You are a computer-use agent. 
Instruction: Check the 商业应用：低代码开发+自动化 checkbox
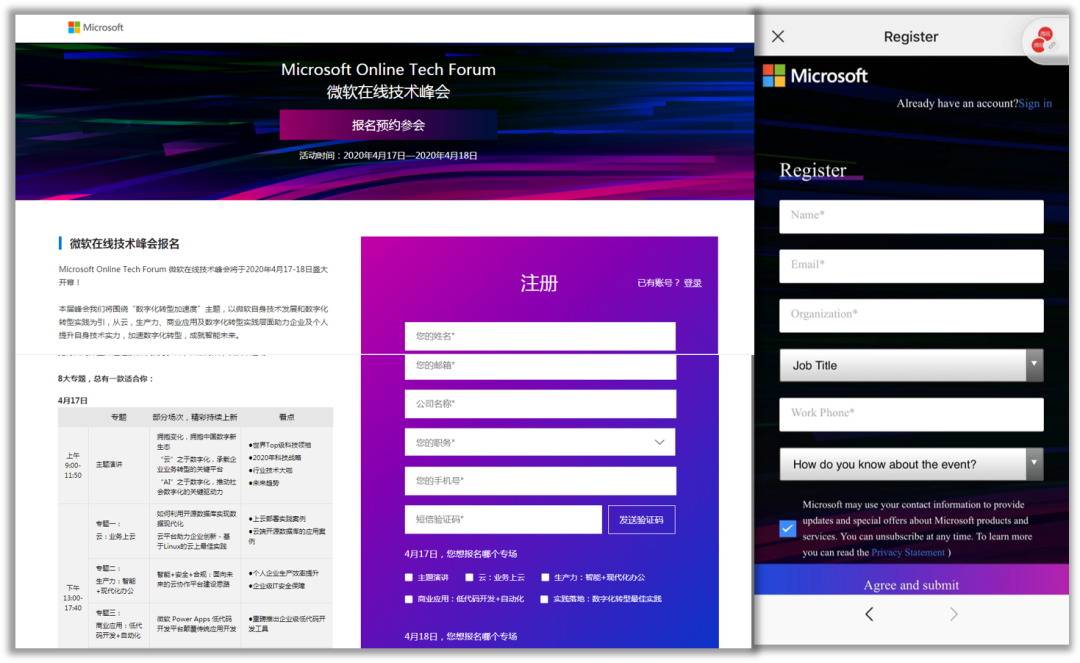click(x=408, y=600)
